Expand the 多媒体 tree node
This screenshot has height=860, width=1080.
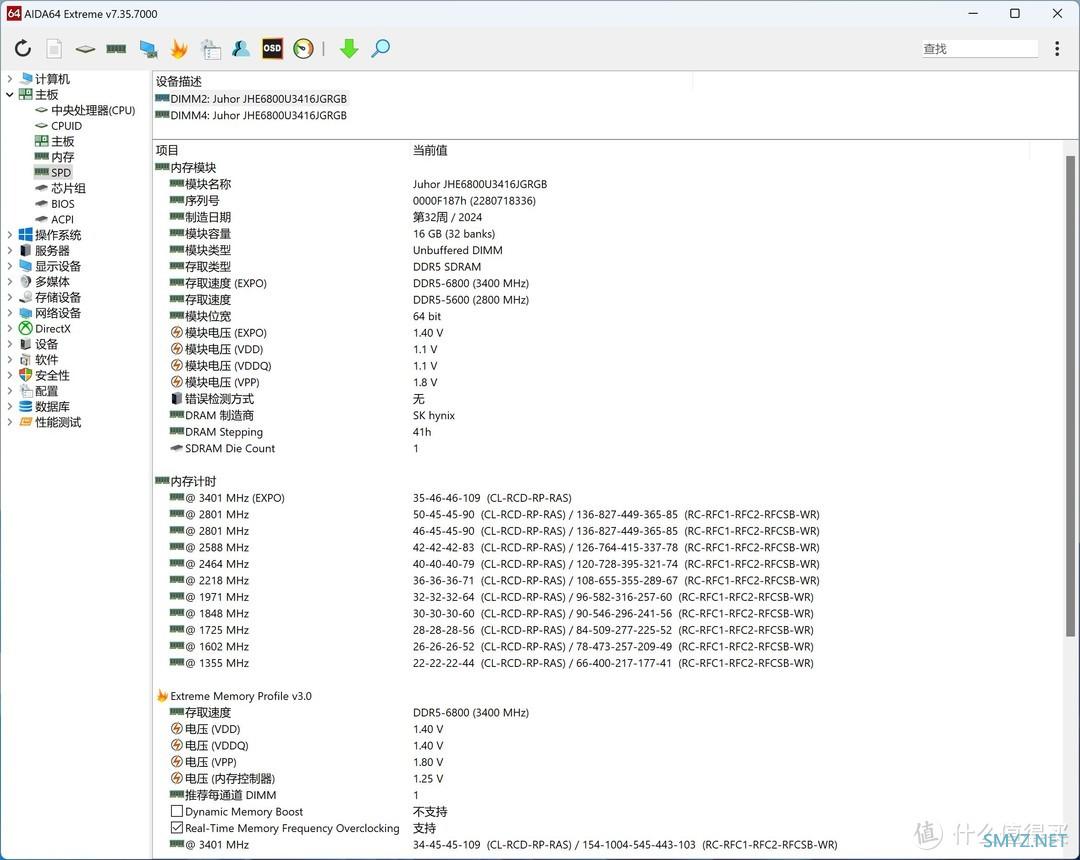click(x=10, y=282)
